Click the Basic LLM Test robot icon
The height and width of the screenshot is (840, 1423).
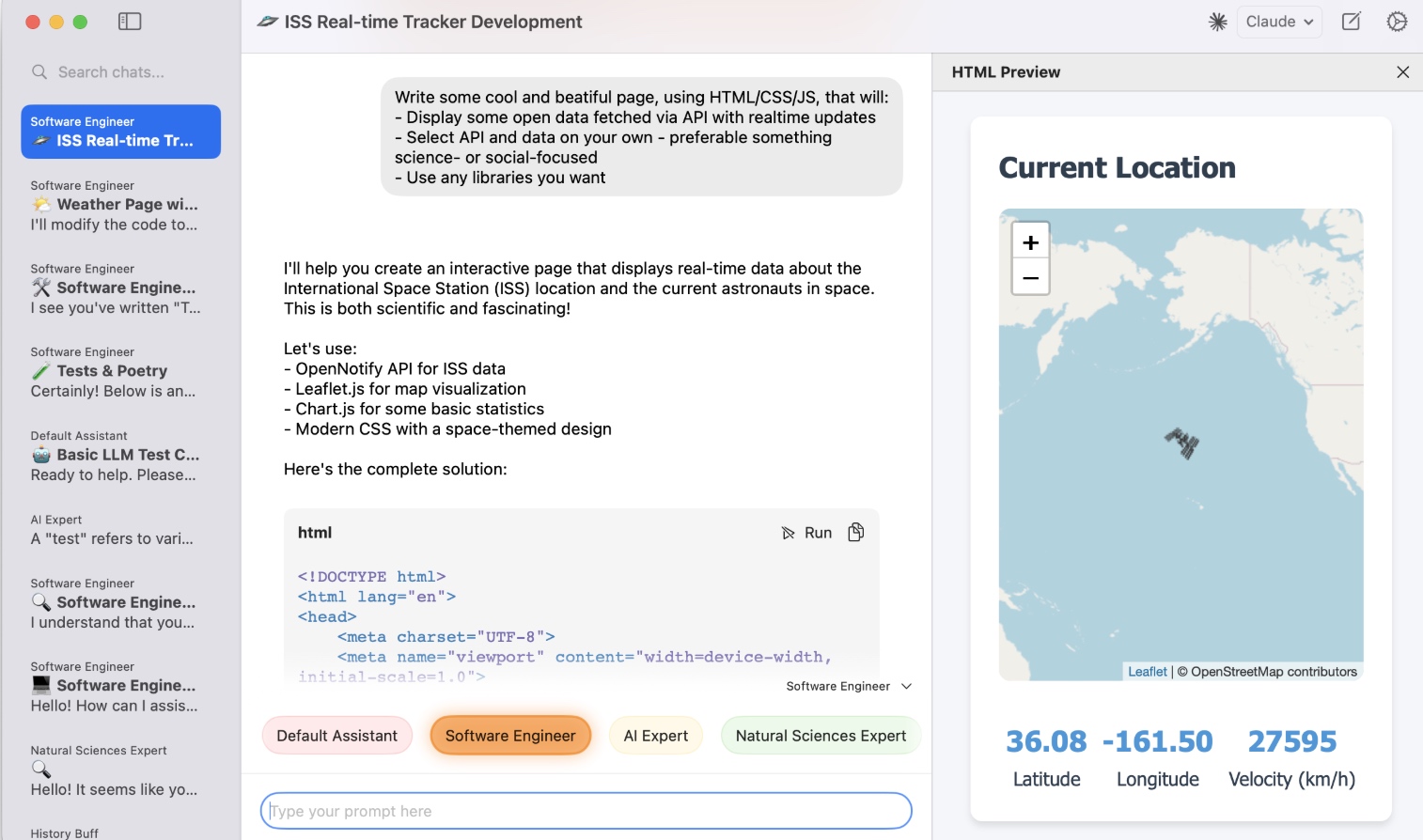pyautogui.click(x=41, y=455)
